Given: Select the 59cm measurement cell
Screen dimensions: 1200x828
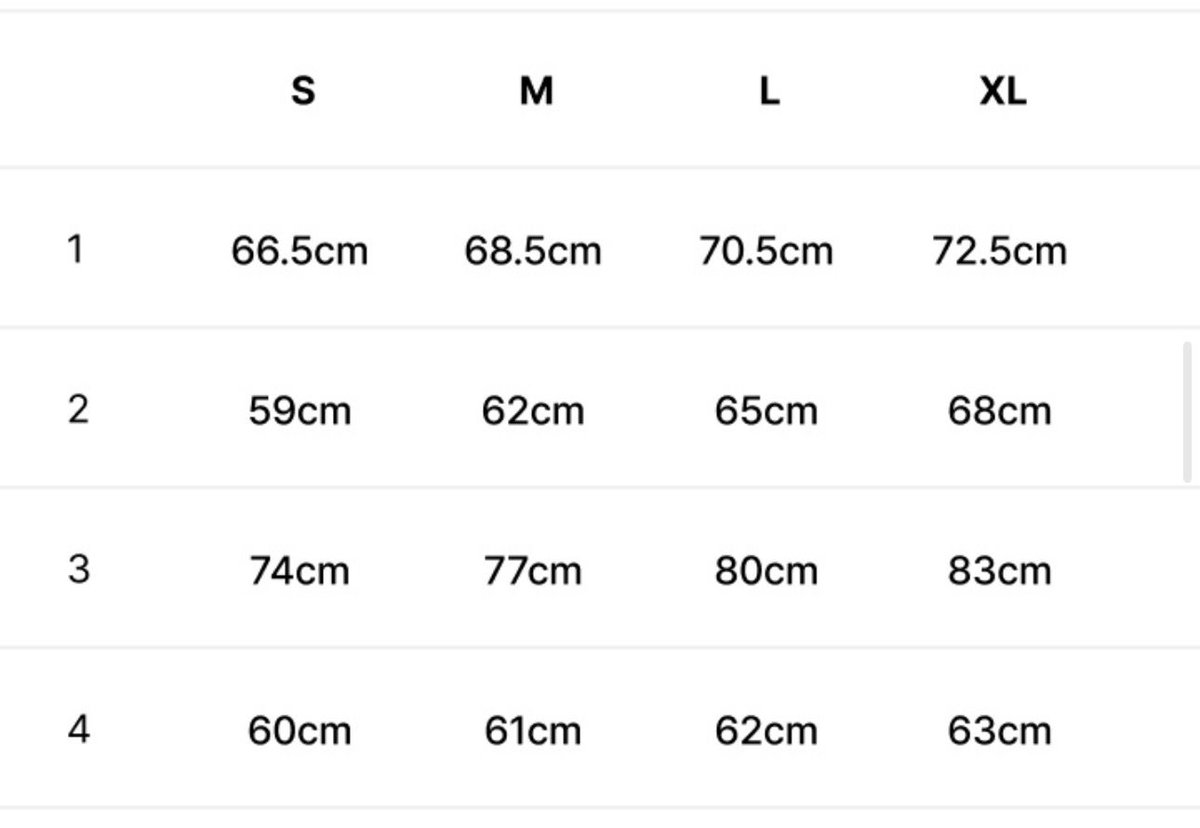Looking at the screenshot, I should [x=300, y=411].
